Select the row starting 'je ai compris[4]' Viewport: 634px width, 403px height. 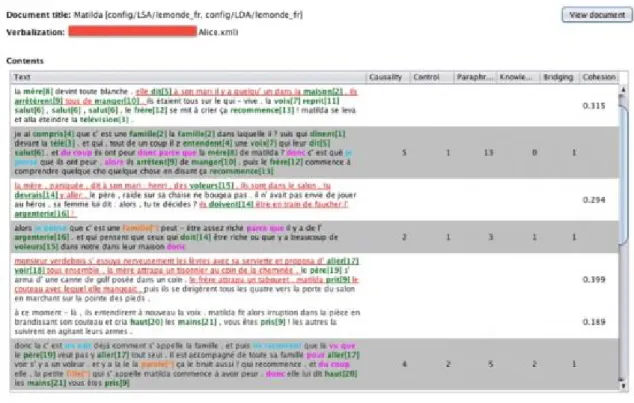pyautogui.click(x=315, y=153)
